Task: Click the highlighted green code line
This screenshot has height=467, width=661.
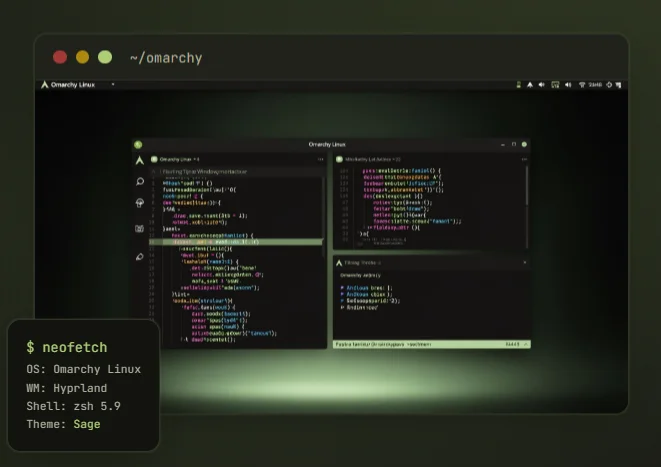Action: [x=236, y=242]
